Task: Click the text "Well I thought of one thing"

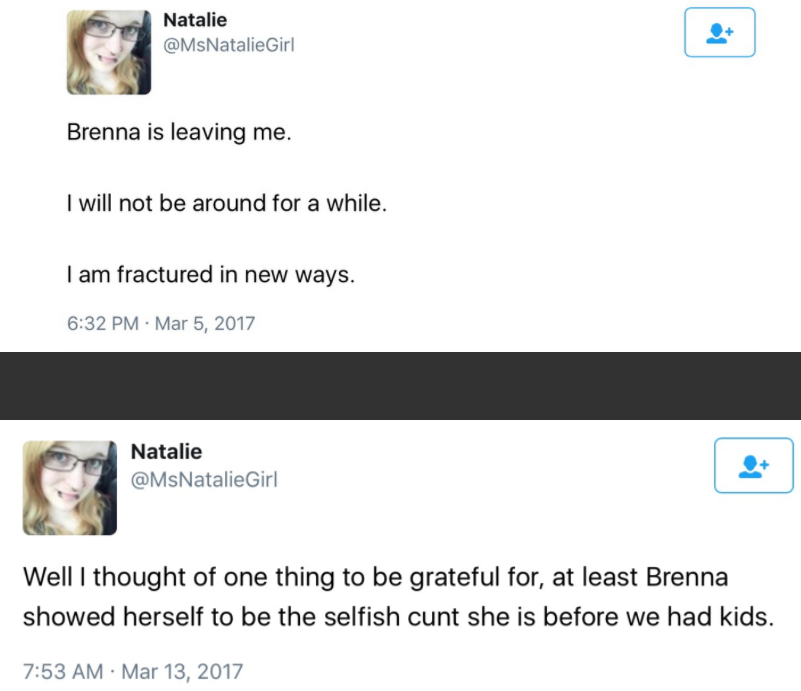Action: [x=176, y=577]
